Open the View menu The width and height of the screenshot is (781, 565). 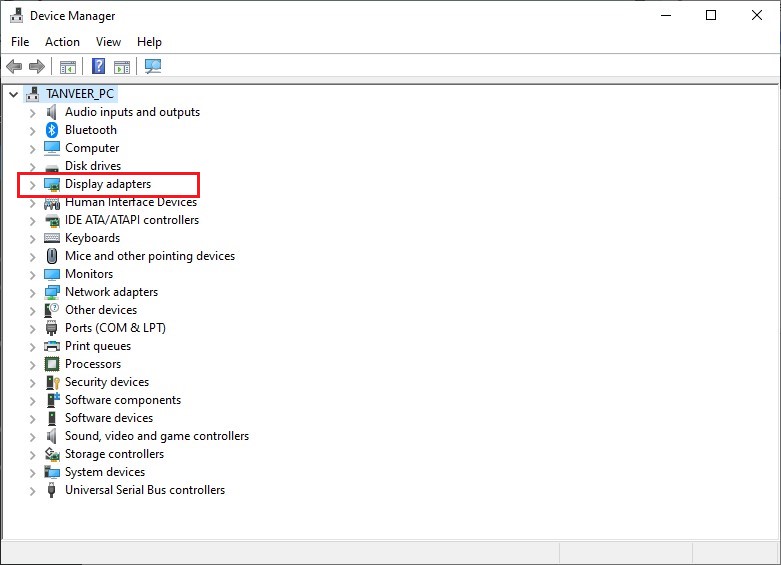coord(108,42)
